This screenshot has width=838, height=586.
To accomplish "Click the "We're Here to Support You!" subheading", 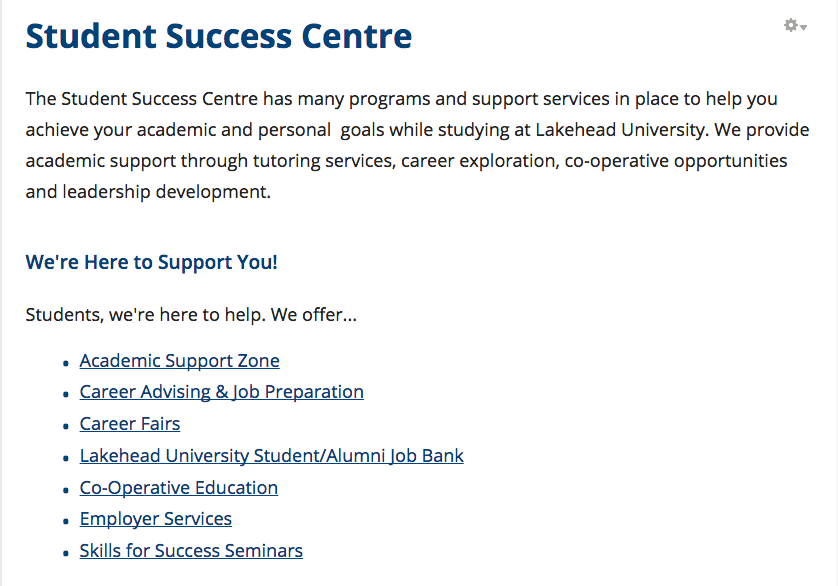I will tap(152, 263).
